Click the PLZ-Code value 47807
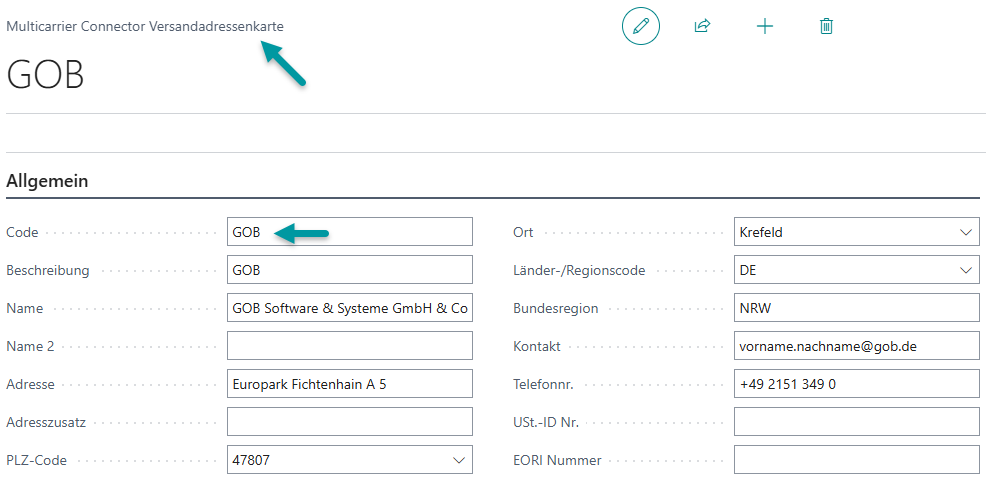Viewport: 986px width, 504px height. pos(251,460)
